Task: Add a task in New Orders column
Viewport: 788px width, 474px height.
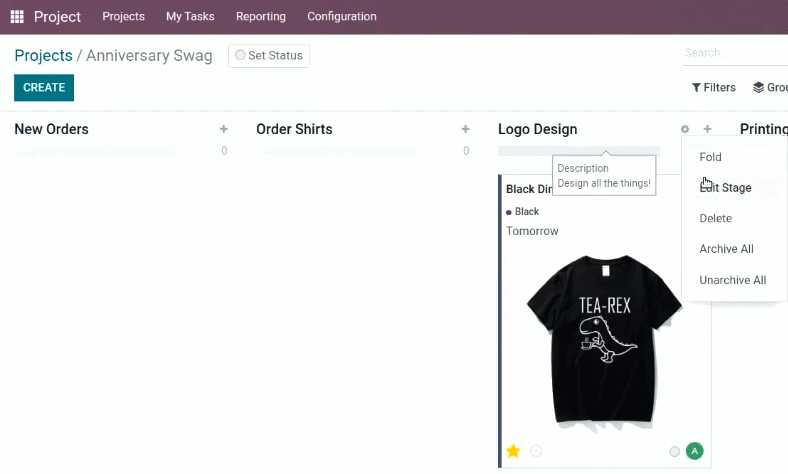Action: (x=224, y=129)
